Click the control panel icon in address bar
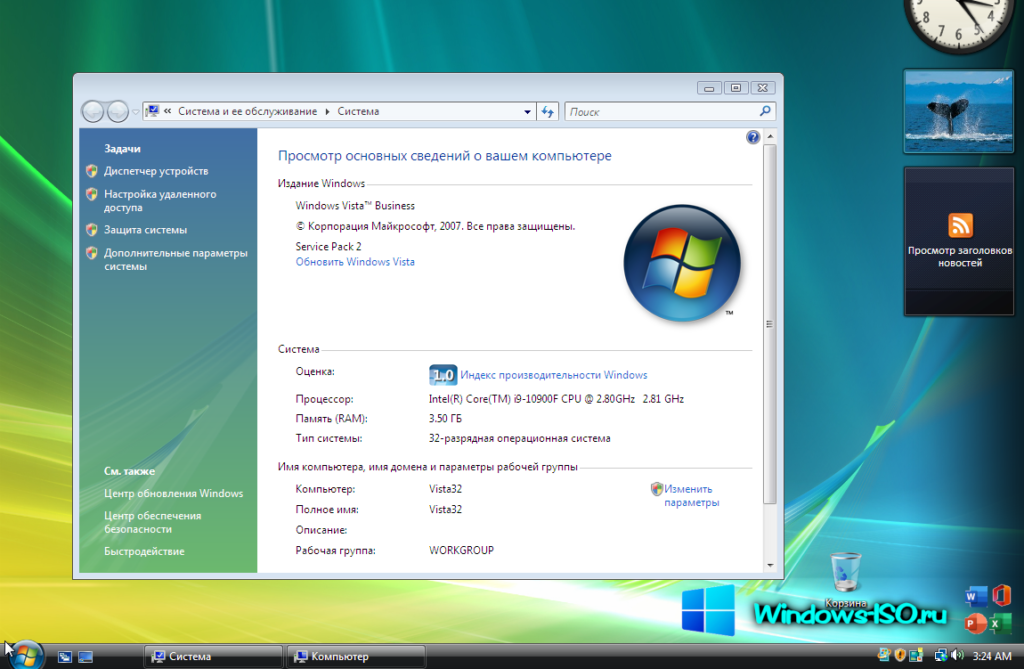Screen dimensions: 1024x669 (152, 111)
